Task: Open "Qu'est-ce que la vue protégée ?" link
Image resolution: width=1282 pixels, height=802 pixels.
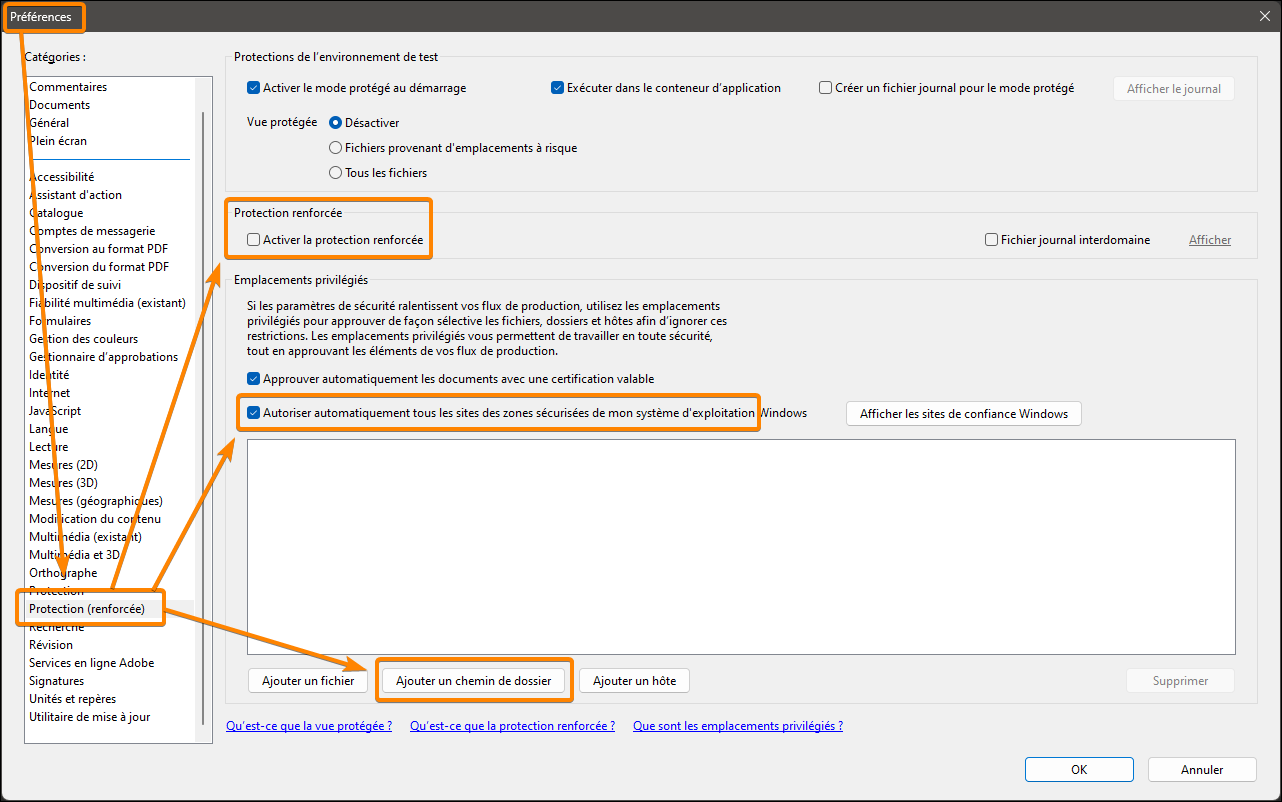Action: point(308,725)
